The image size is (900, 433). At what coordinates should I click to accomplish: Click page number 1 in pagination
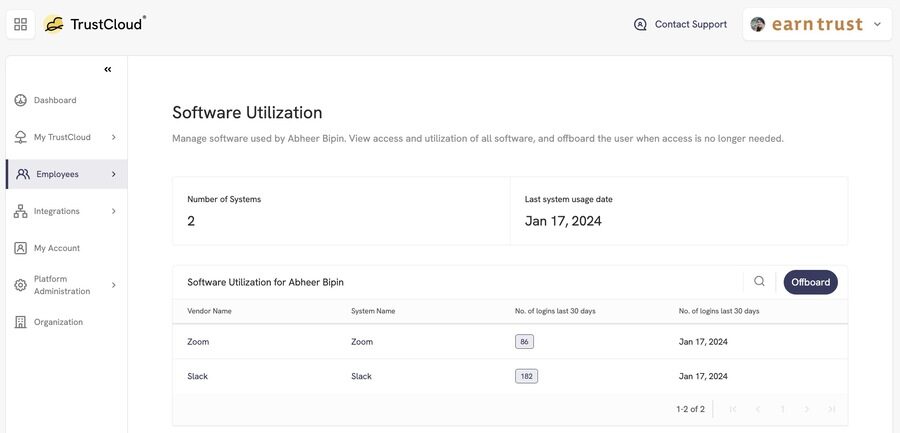click(782, 409)
